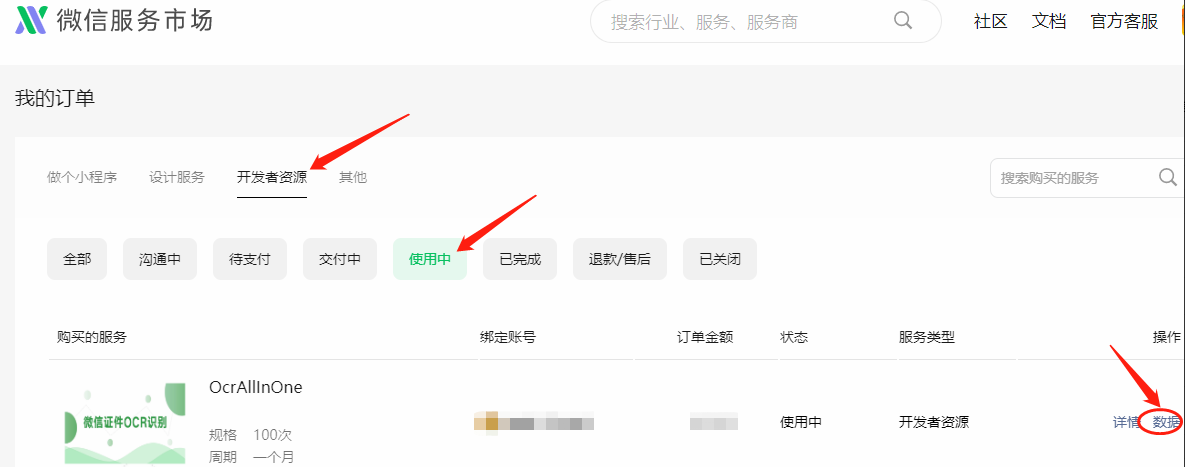Viewport: 1185px width, 467px height.
Task: Show 已完成 orders
Action: 520,259
